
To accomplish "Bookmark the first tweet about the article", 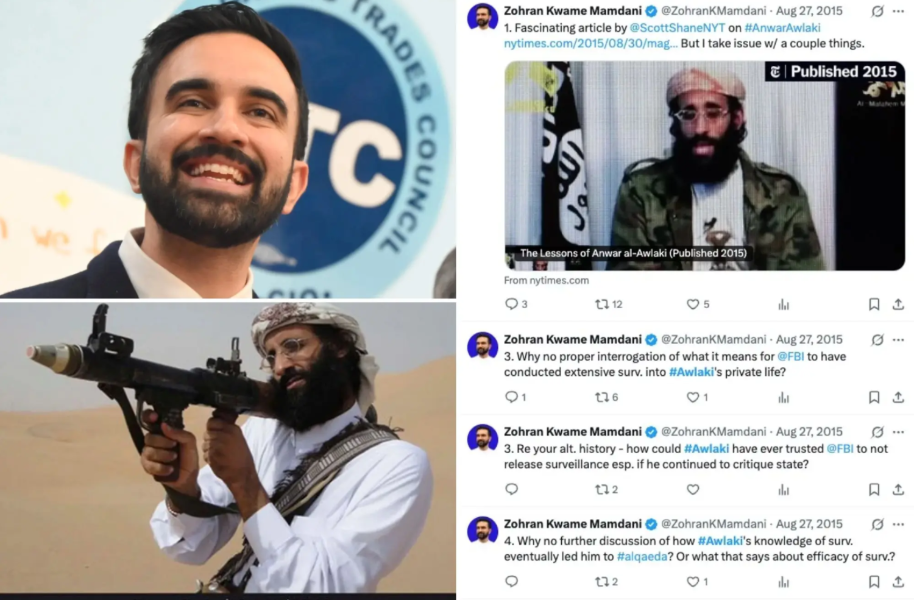I will [x=874, y=304].
